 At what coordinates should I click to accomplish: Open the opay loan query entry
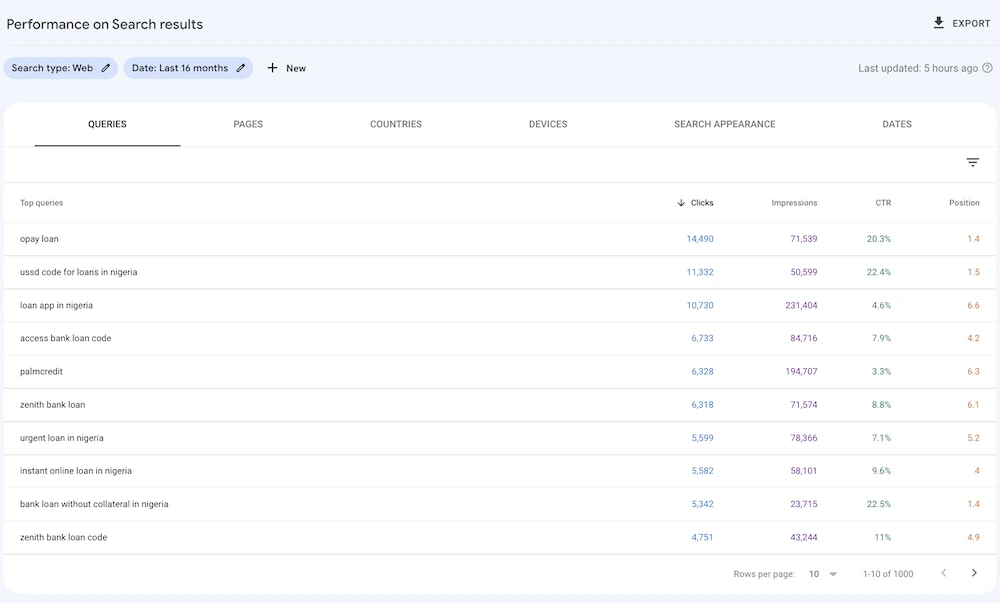click(40, 239)
